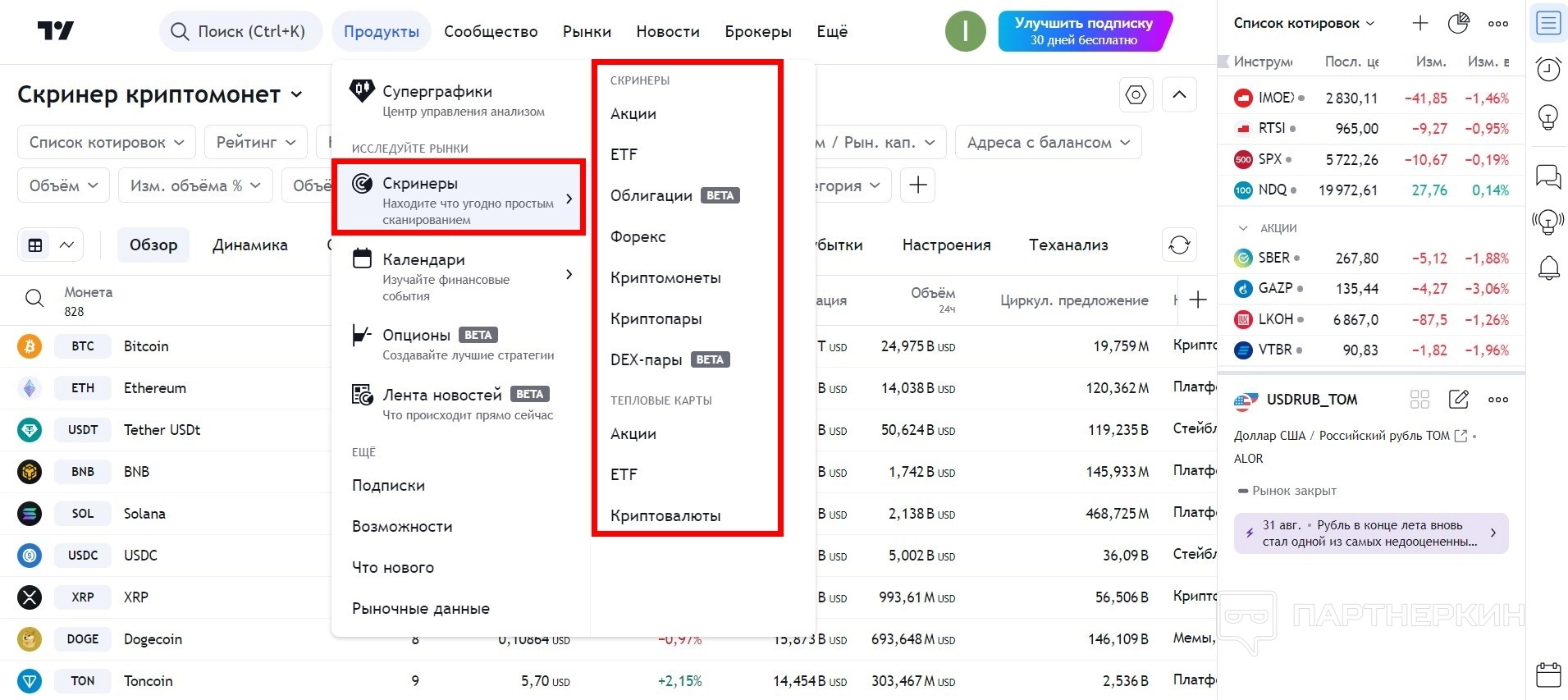
Task: Open USDRUB_TOM edit note icon
Action: click(1458, 400)
